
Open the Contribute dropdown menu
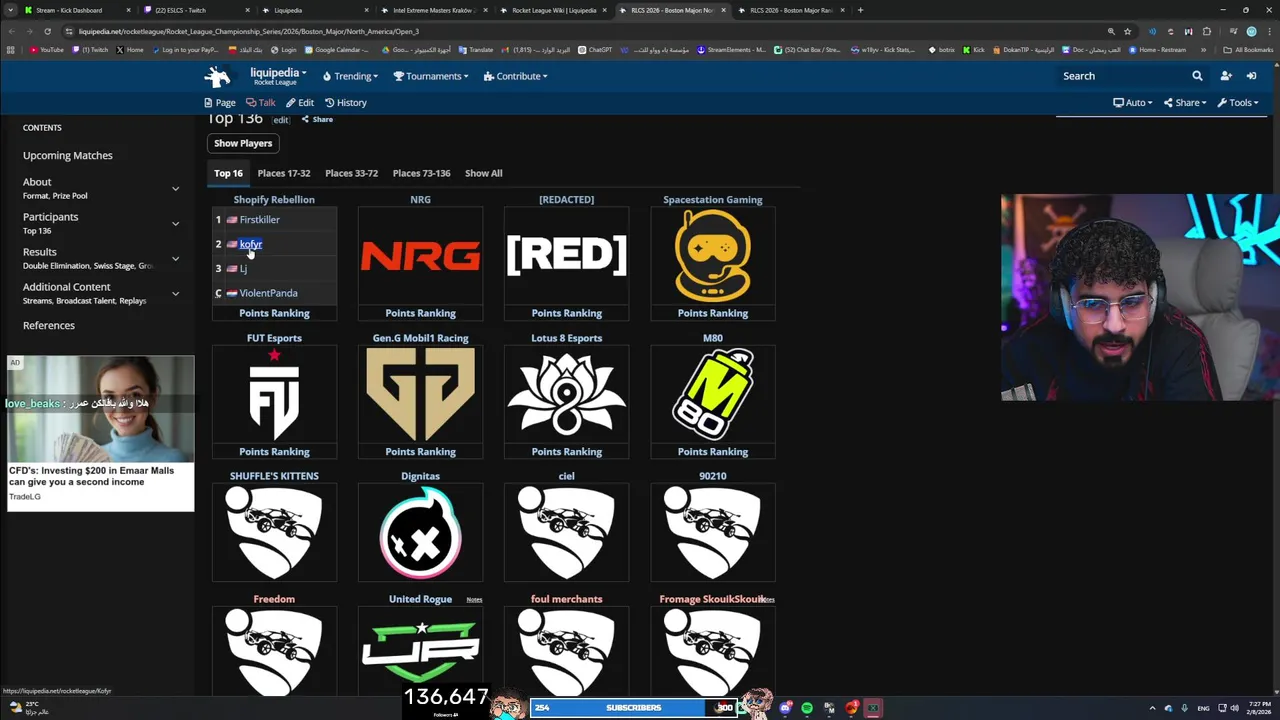click(515, 76)
